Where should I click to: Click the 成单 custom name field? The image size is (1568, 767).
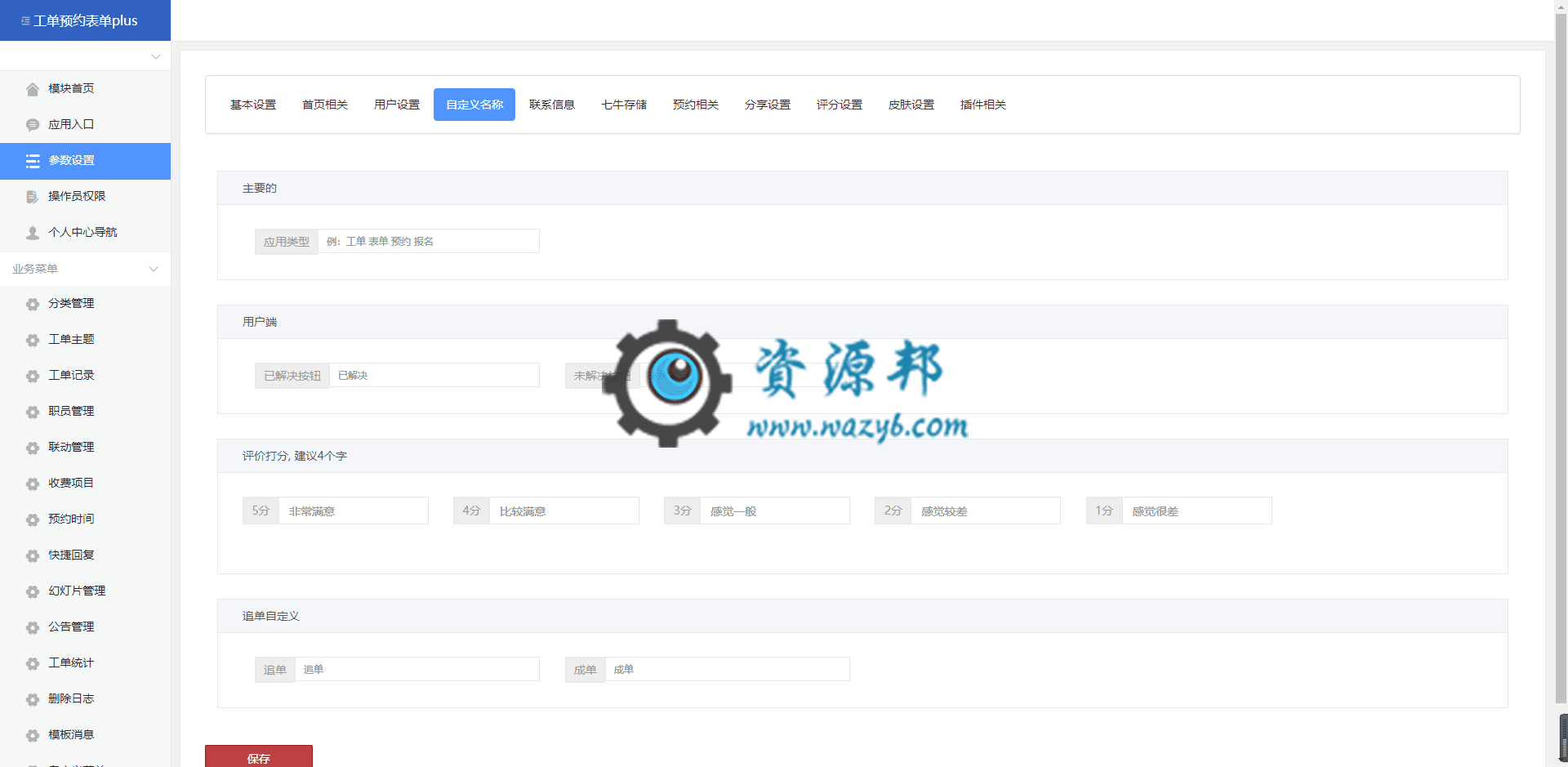728,669
